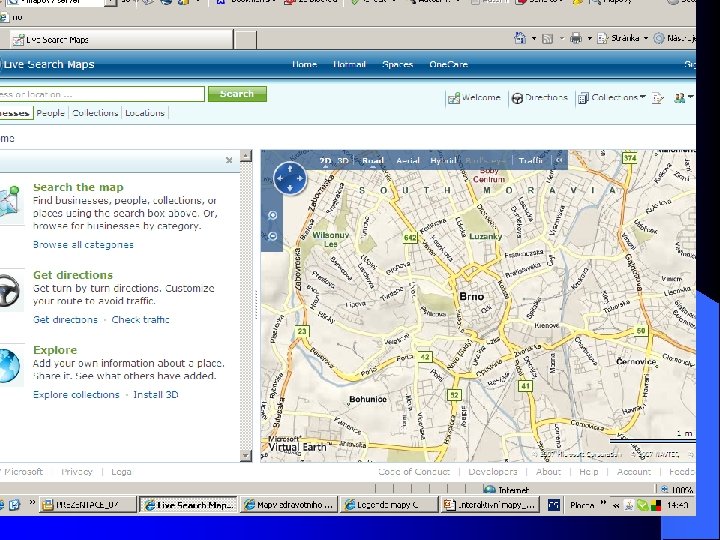720x540 pixels.
Task: Select the Hybrid map style
Action: coord(443,161)
